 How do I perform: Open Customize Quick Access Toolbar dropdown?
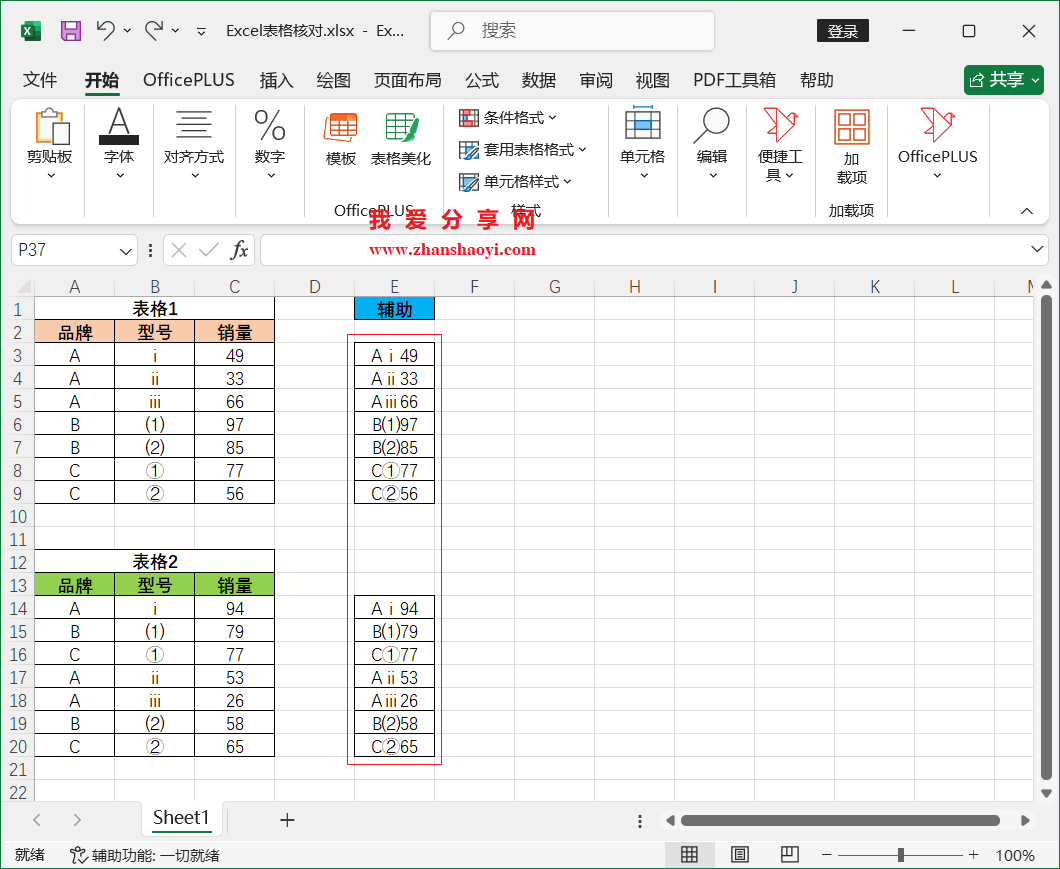tap(201, 31)
